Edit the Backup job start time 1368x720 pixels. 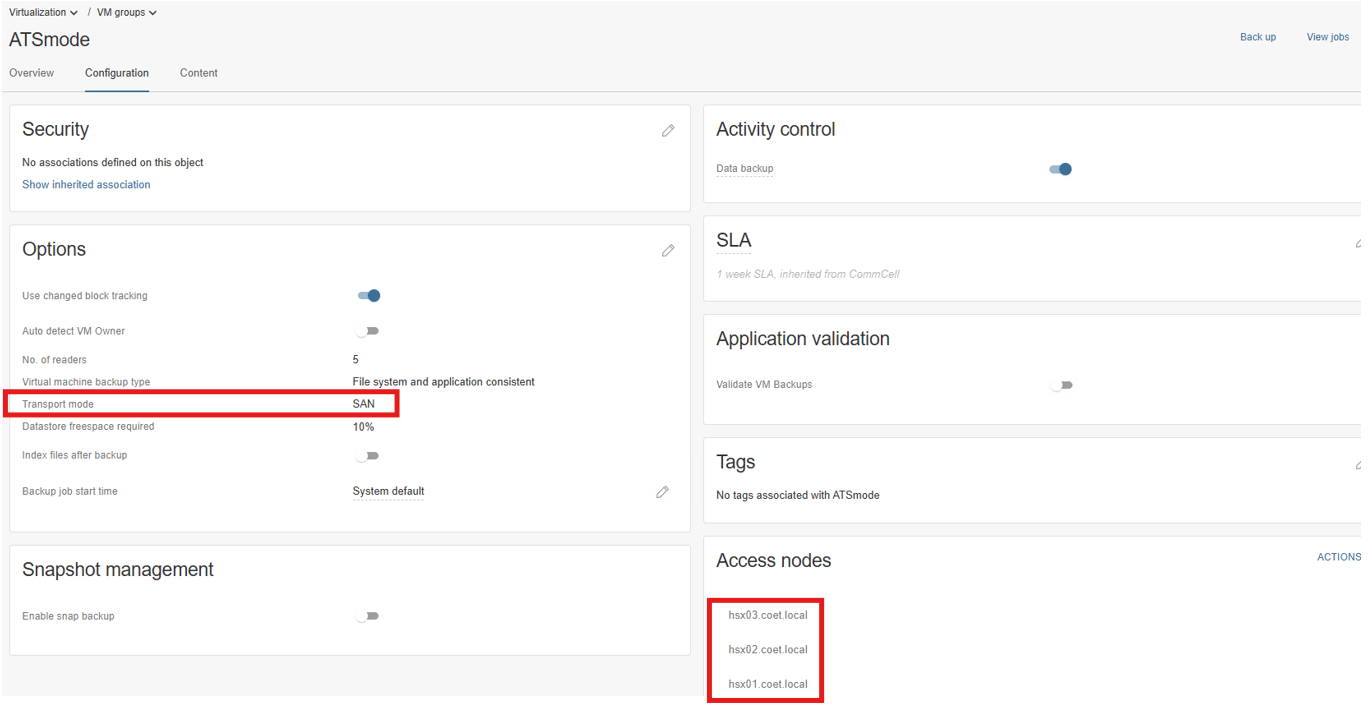pos(662,492)
